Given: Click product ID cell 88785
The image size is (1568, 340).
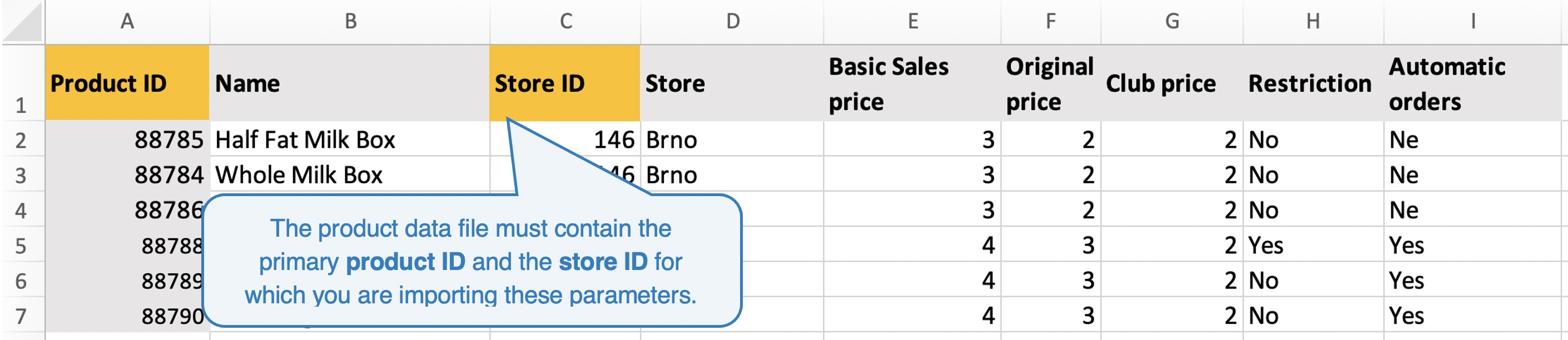Looking at the screenshot, I should (x=127, y=139).
